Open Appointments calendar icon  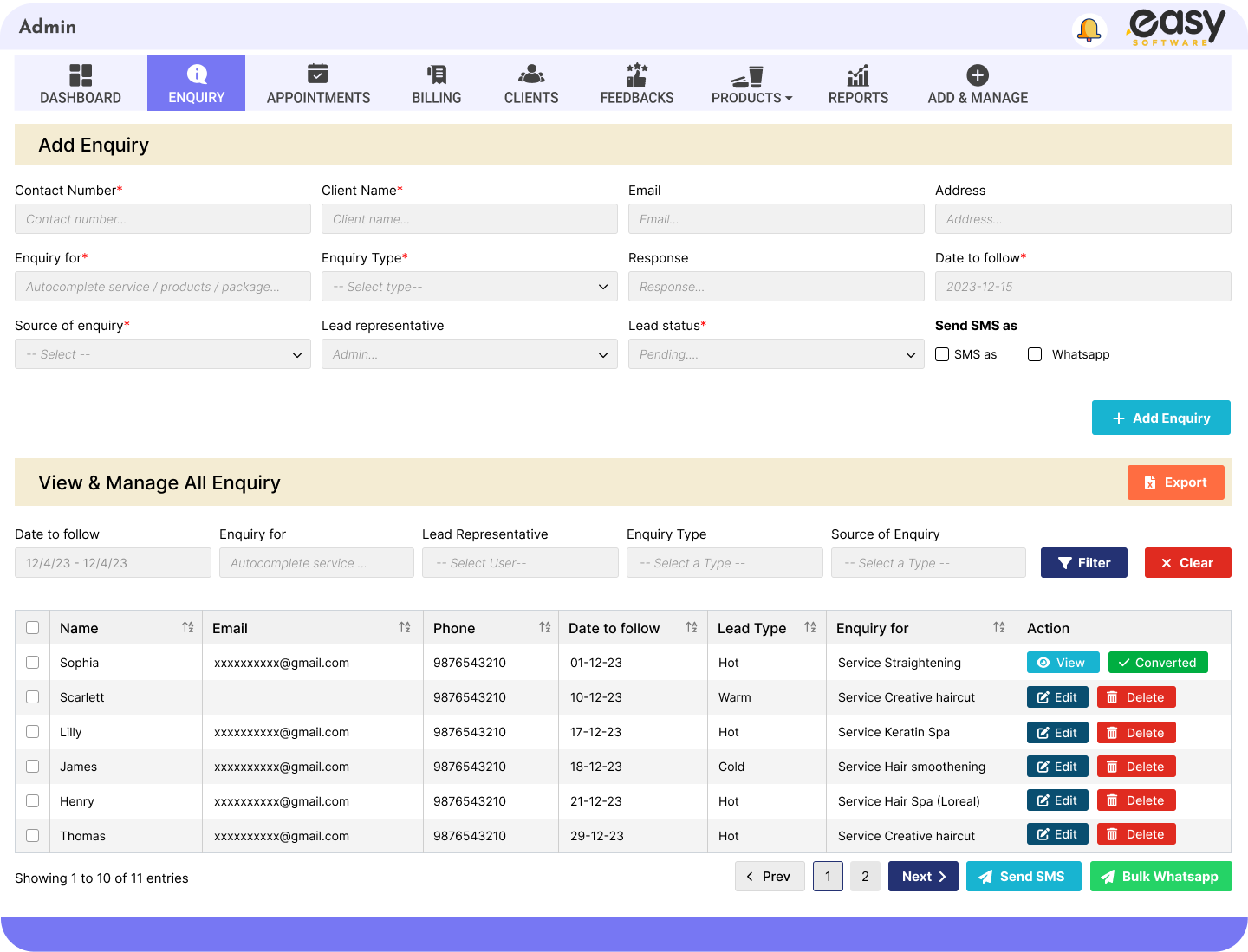318,74
